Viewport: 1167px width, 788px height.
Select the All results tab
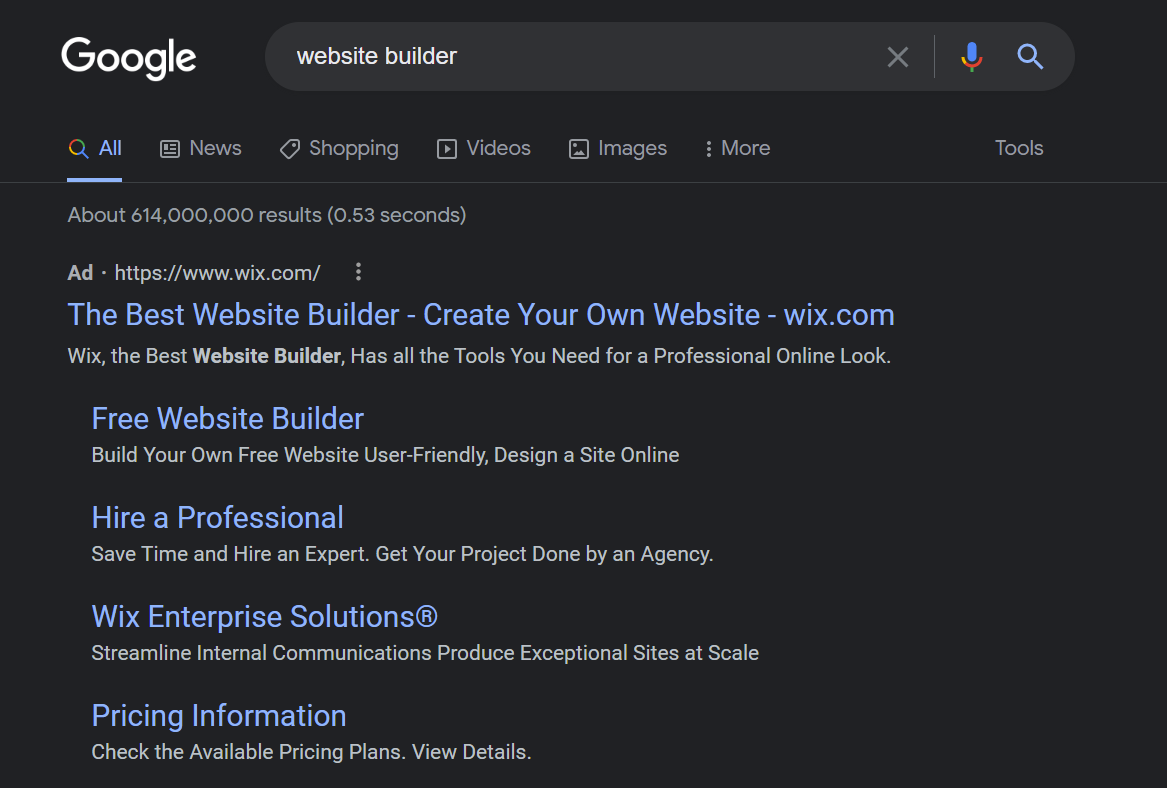(95, 148)
